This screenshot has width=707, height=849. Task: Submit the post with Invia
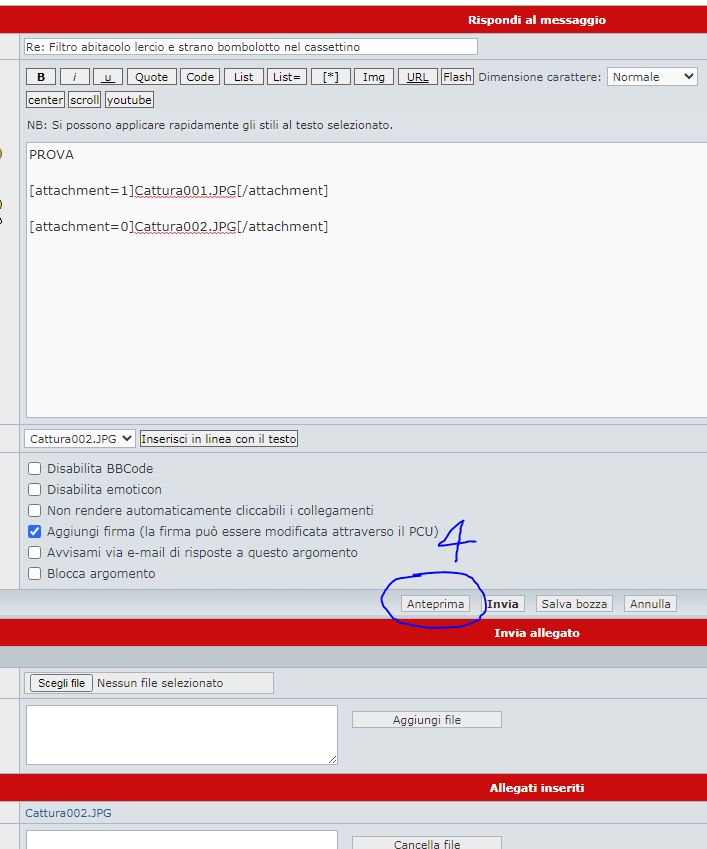pyautogui.click(x=503, y=604)
